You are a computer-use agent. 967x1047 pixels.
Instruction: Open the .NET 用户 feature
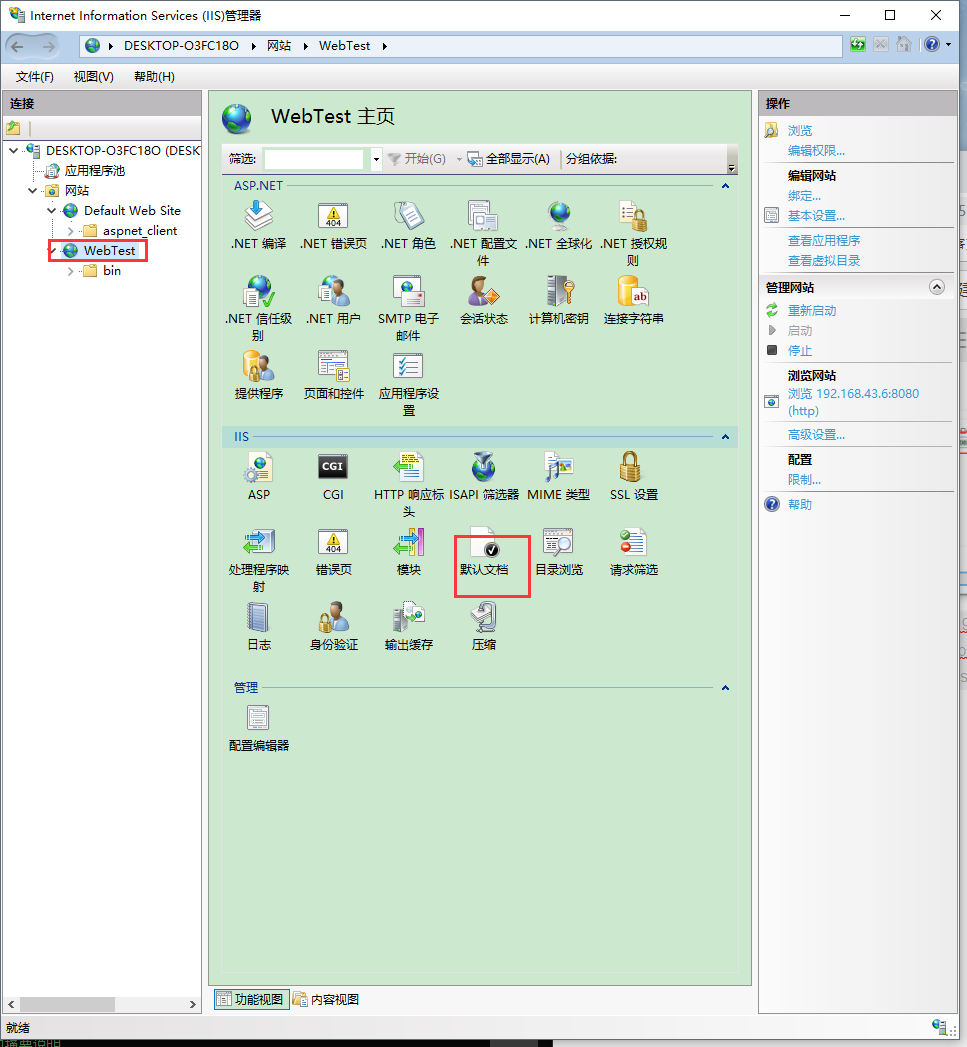pyautogui.click(x=333, y=300)
